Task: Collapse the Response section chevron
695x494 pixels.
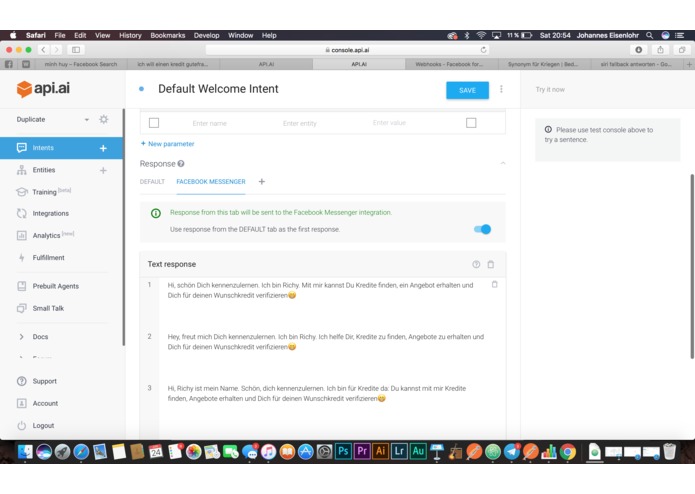Action: (x=503, y=163)
